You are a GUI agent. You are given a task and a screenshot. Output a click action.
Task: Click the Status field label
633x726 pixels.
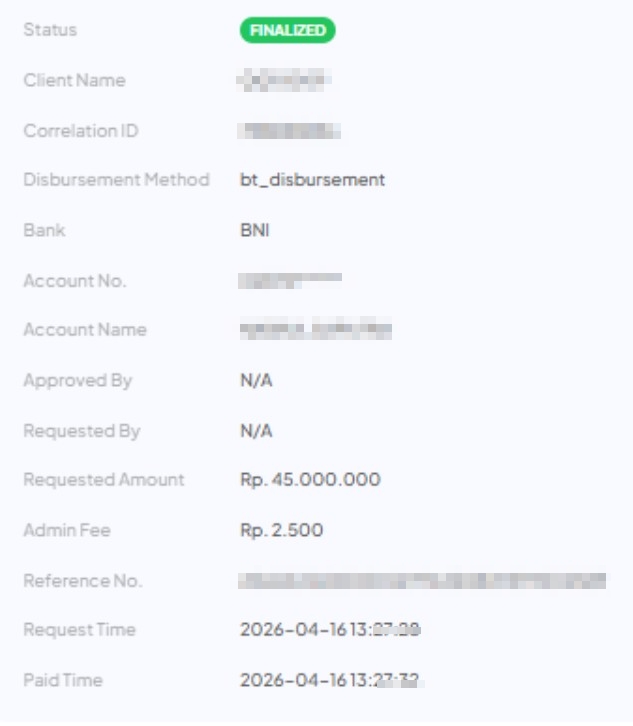point(50,30)
